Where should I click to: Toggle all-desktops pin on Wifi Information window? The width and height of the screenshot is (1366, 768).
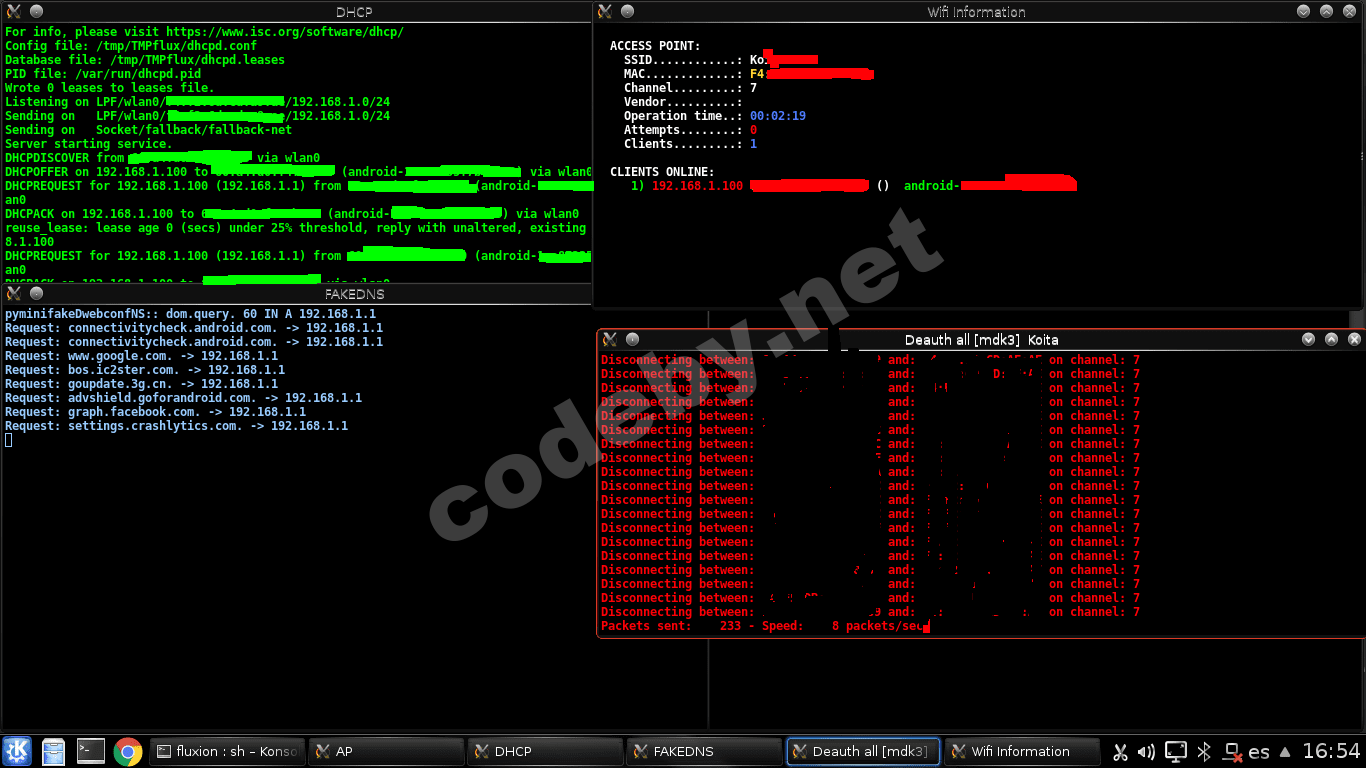[x=628, y=12]
